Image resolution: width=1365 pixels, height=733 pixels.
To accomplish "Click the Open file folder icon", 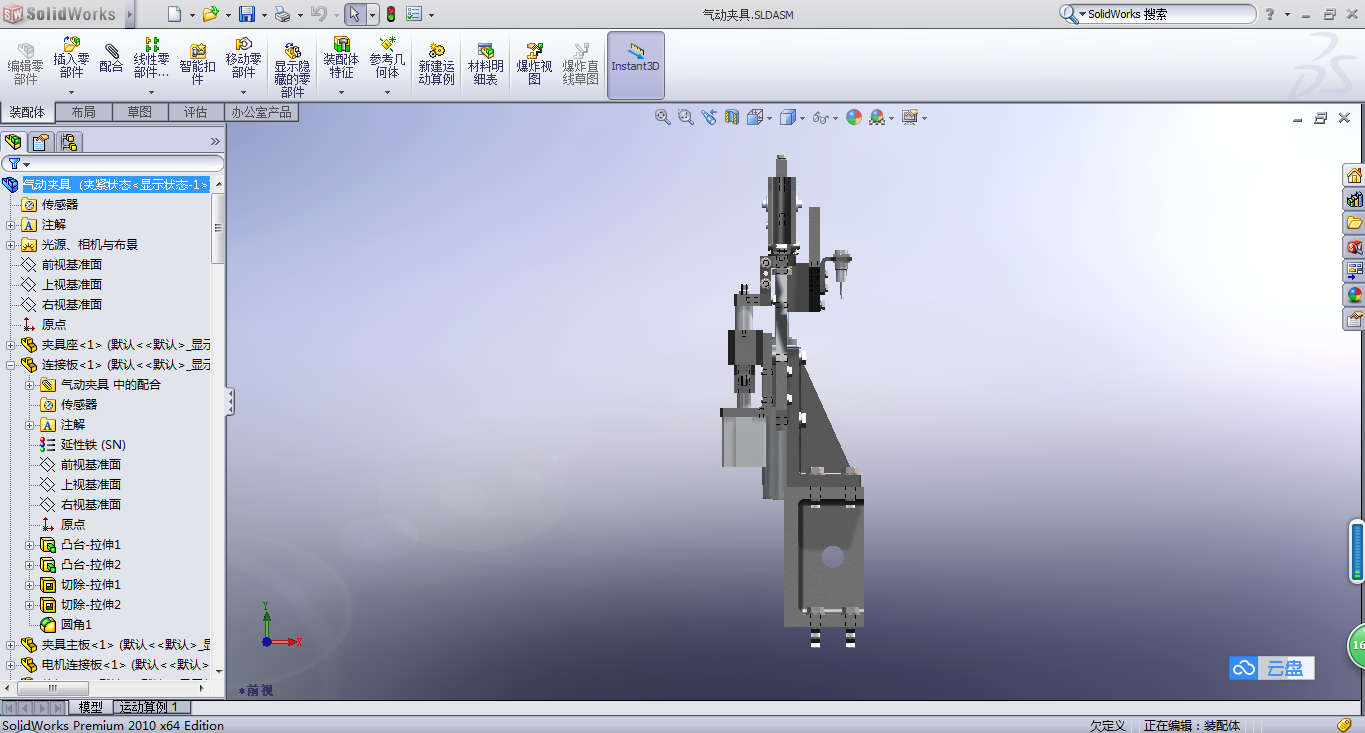I will click(x=210, y=14).
